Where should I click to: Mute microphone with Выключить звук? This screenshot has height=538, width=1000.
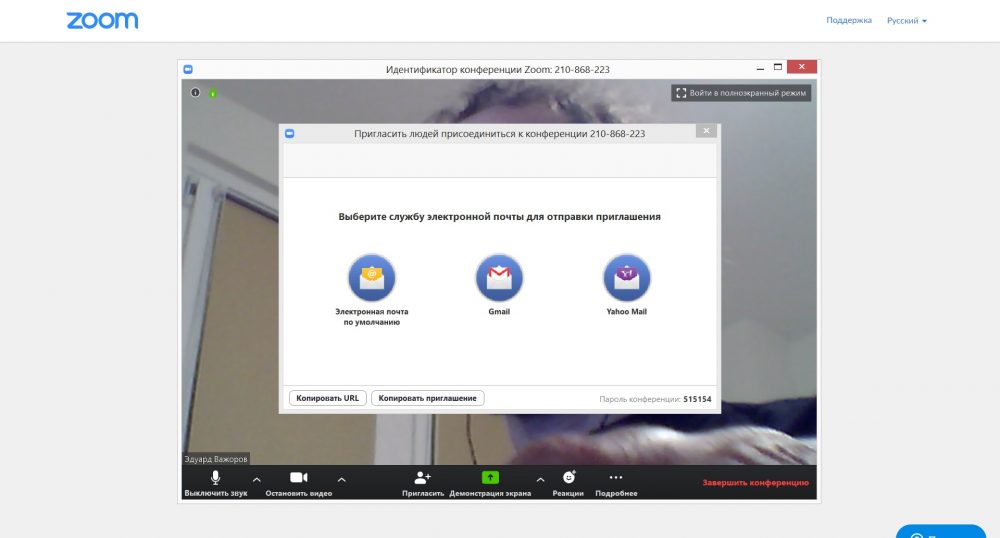(216, 484)
